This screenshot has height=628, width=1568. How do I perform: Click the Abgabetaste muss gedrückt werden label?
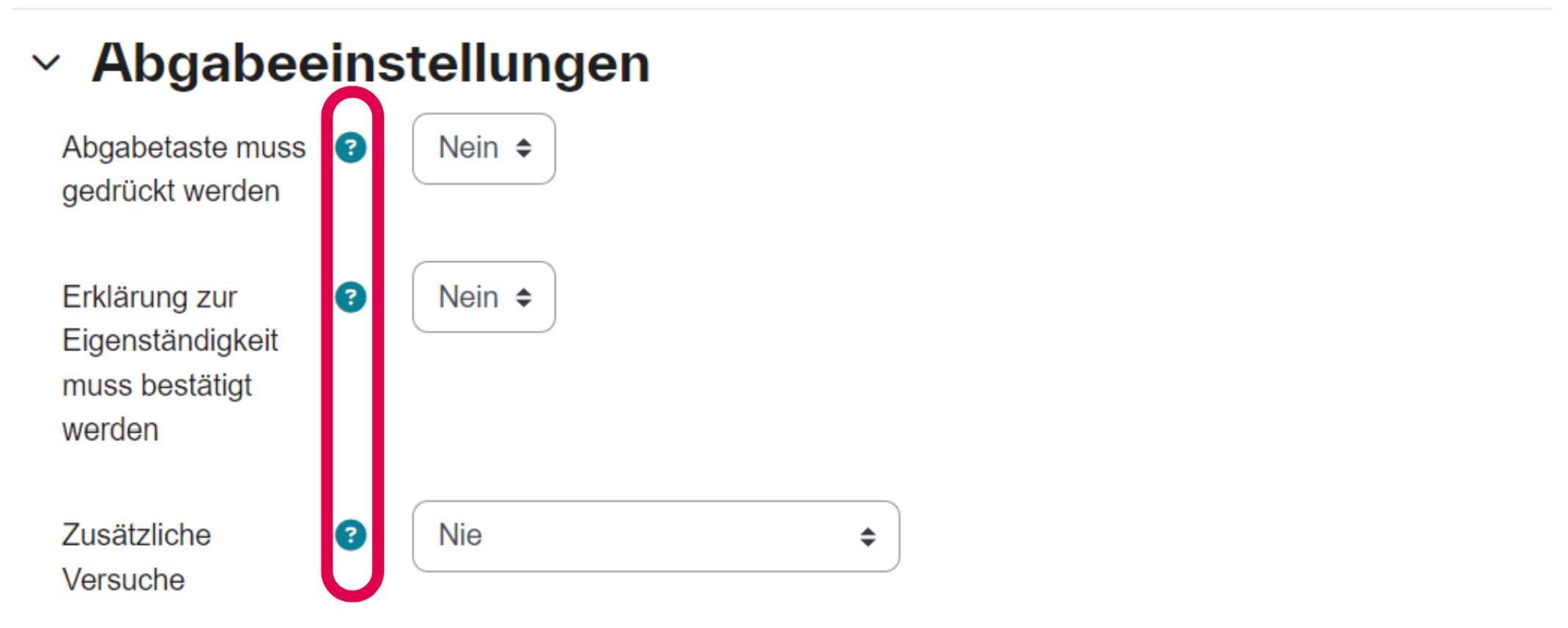click(x=184, y=169)
